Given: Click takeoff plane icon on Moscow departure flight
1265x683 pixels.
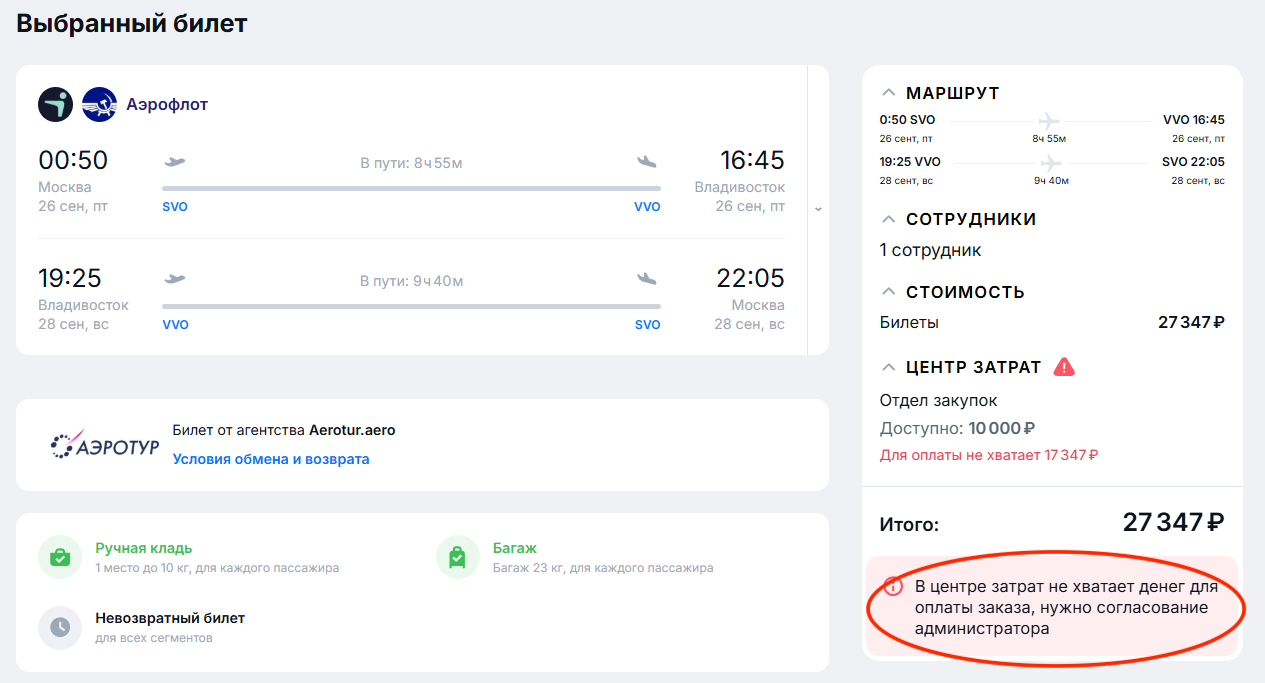Looking at the screenshot, I should pos(175,161).
